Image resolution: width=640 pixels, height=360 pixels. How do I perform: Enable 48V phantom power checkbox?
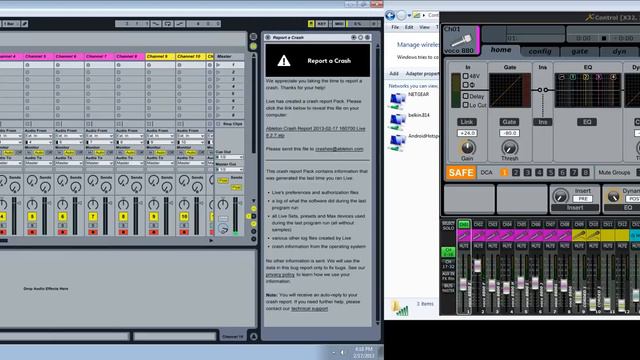coord(465,76)
